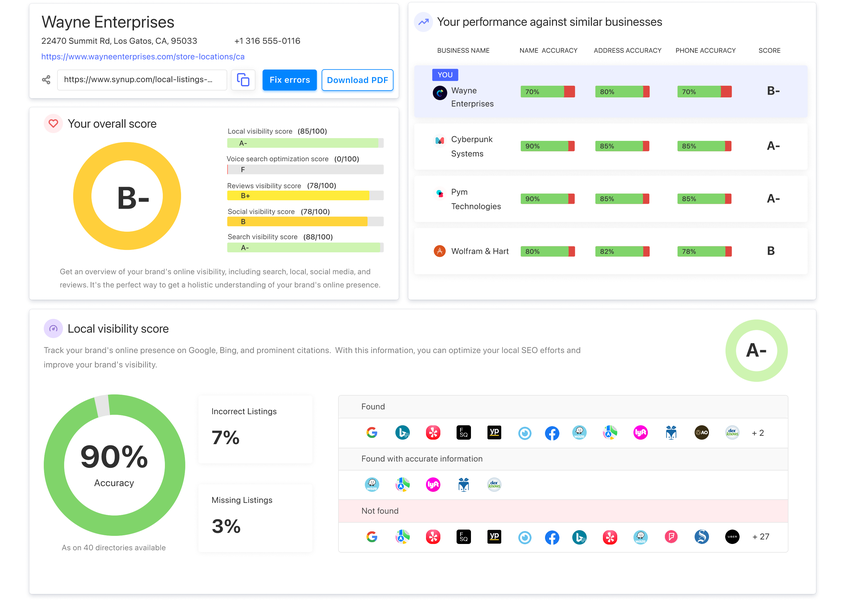The image size is (843, 600).
Task: Open the Waze icon in the Found row
Action: click(579, 432)
